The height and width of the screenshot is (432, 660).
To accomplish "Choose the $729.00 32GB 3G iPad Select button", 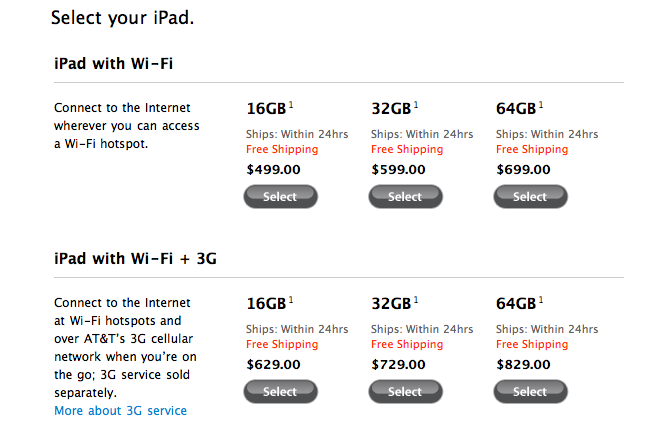I will (405, 391).
